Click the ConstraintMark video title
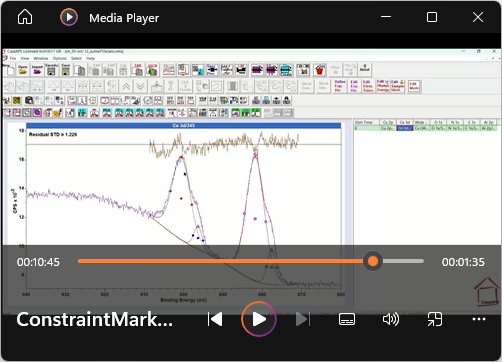 coord(95,319)
